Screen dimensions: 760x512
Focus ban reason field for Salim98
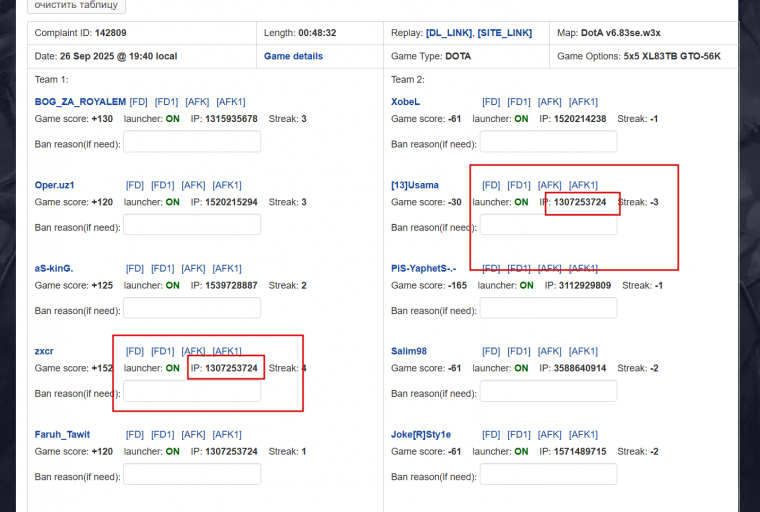point(548,391)
